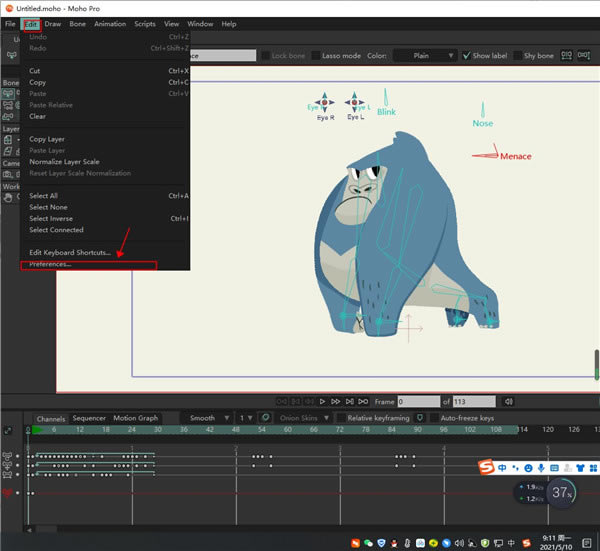Enable Relative keyframing checkbox
The image size is (600, 551).
340,418
